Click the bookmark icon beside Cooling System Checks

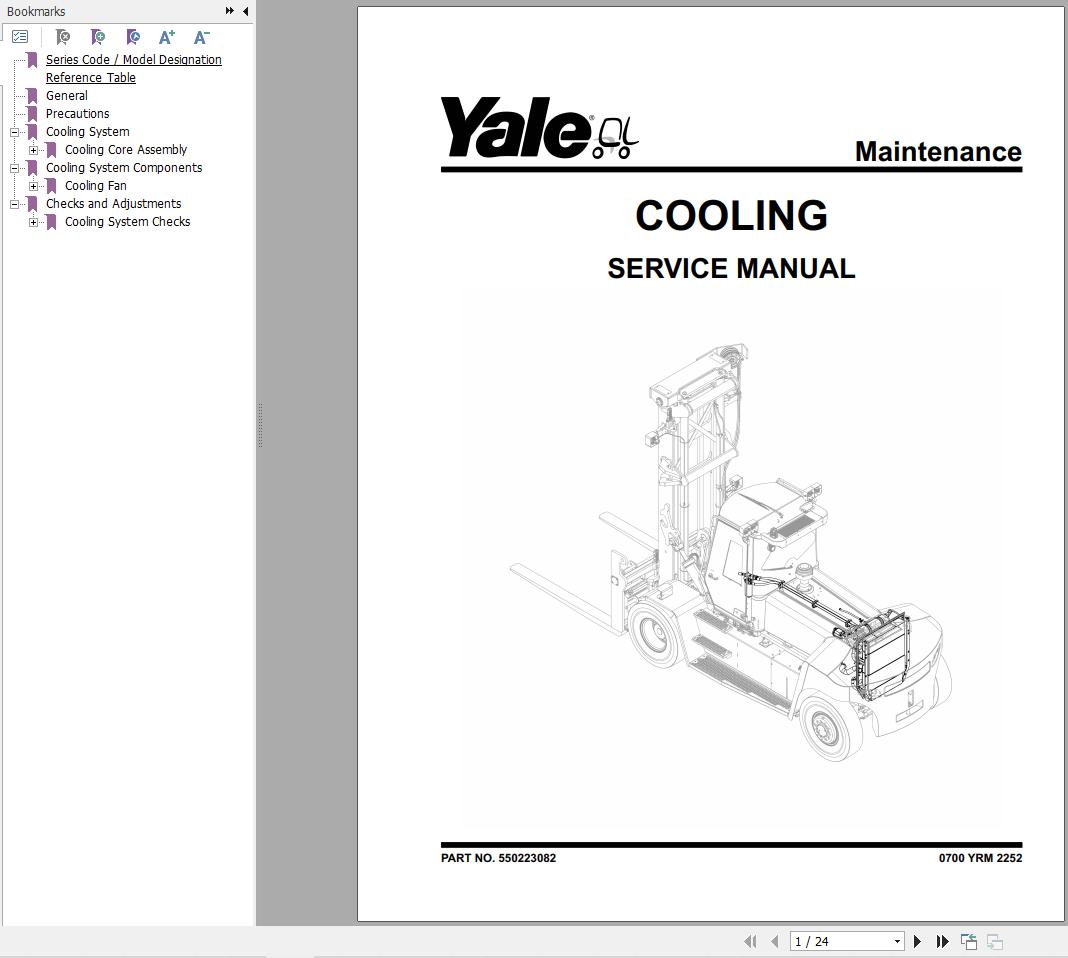51,222
